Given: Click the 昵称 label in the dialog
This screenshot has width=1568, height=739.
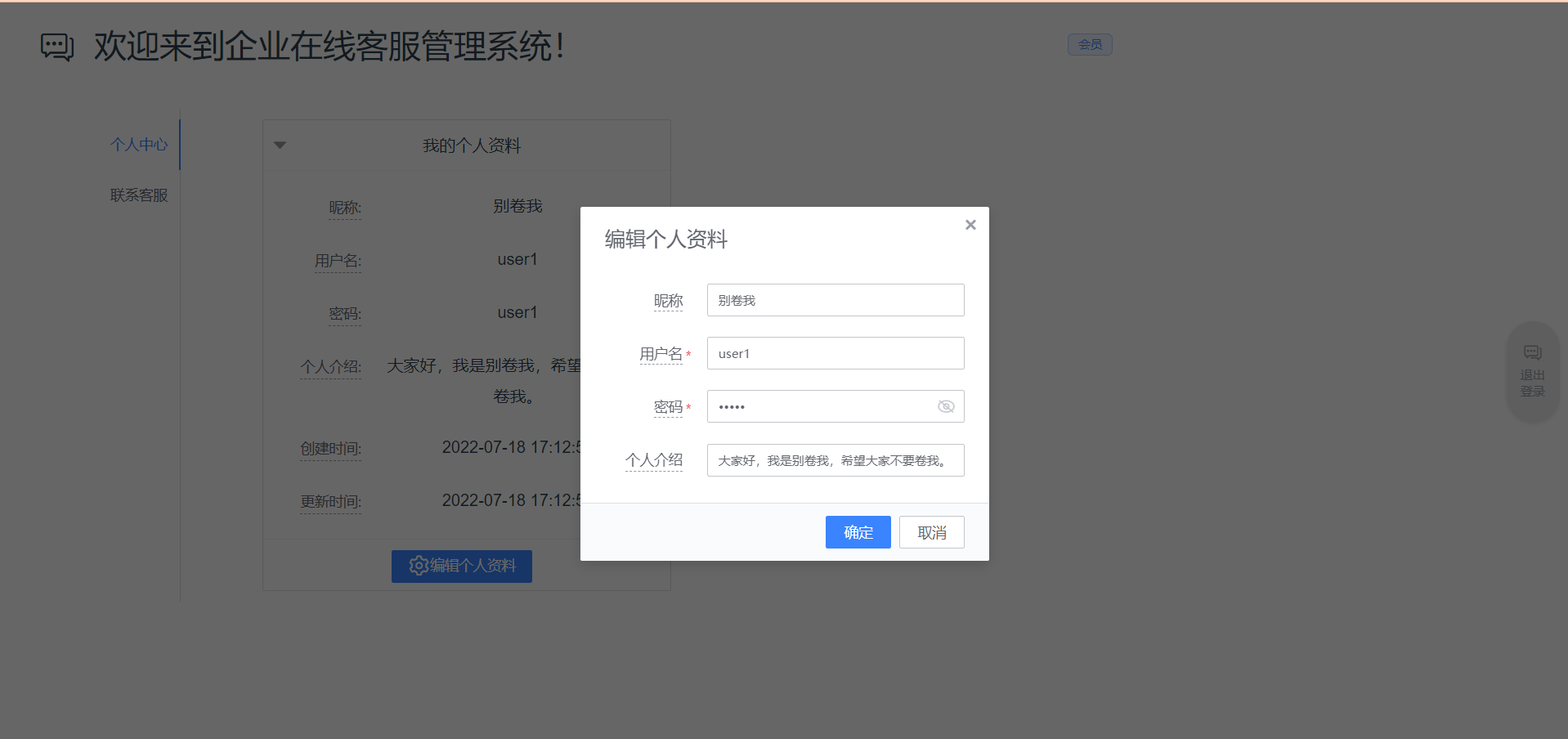Looking at the screenshot, I should [x=668, y=301].
